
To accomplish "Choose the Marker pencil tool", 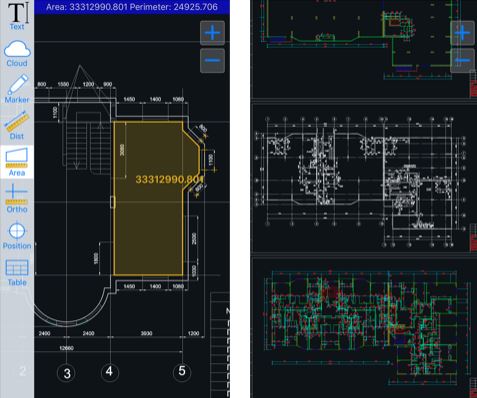I will click(x=17, y=89).
